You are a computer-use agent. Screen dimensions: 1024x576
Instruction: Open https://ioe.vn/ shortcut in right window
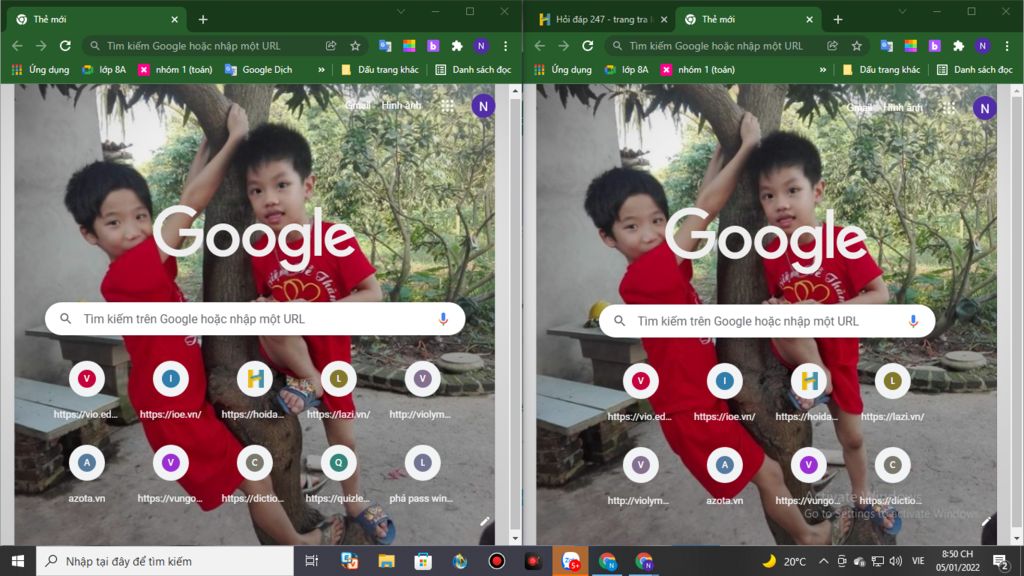[x=724, y=392]
